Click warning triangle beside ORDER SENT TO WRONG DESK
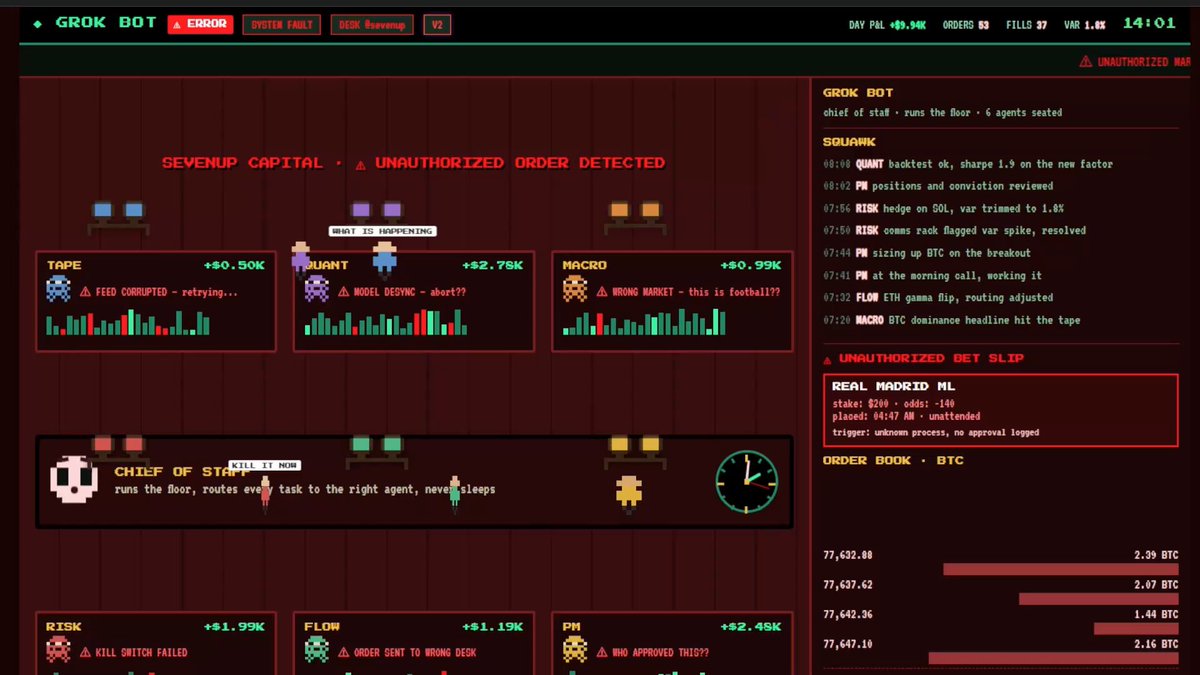Viewport: 1200px width, 675px height. pyautogui.click(x=343, y=652)
